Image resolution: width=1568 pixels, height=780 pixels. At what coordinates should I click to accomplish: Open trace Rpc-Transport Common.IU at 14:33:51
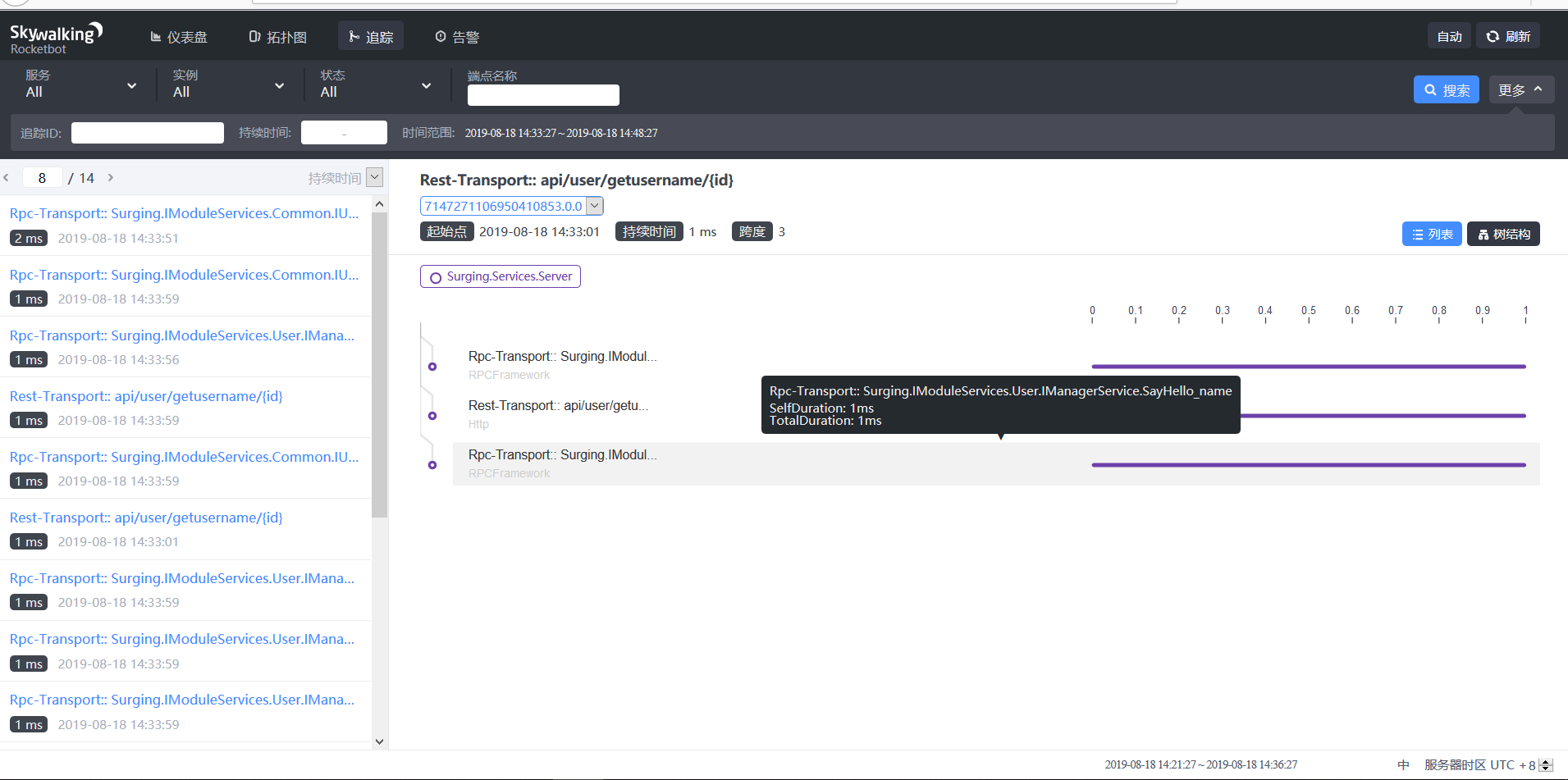(185, 225)
